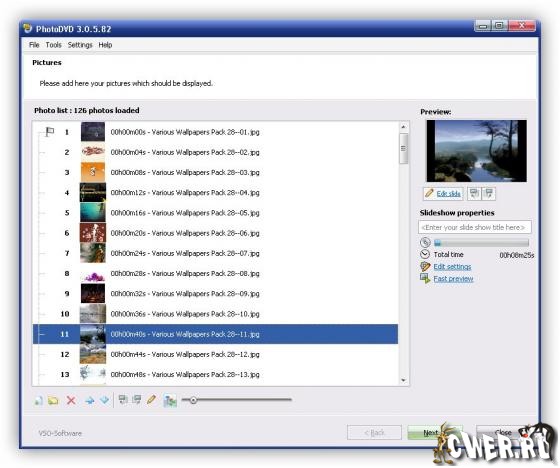This screenshot has width=560, height=468.
Task: Click the flag marker on photo 1
Action: (x=50, y=132)
